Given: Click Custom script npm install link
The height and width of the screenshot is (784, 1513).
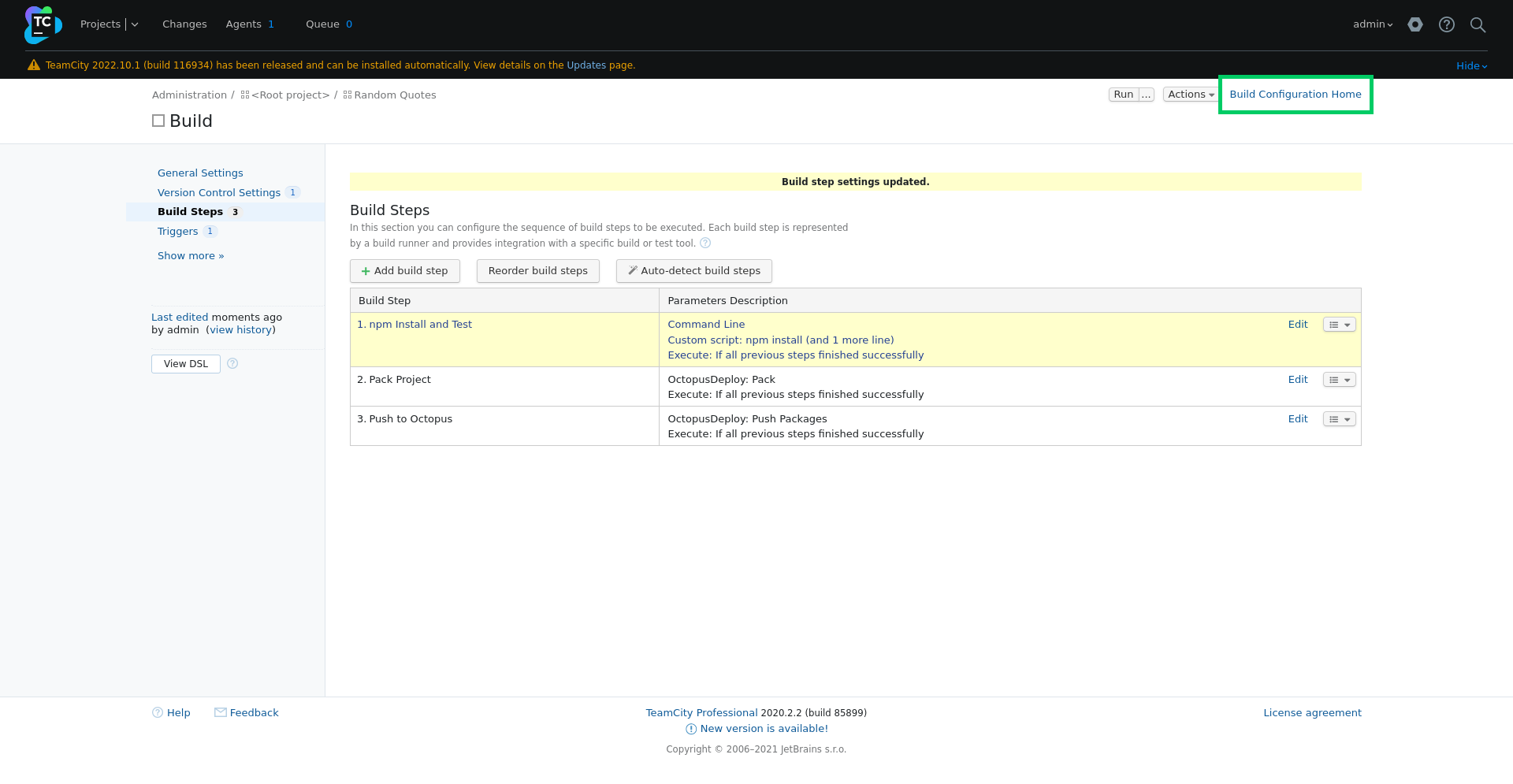Looking at the screenshot, I should pyautogui.click(x=781, y=340).
